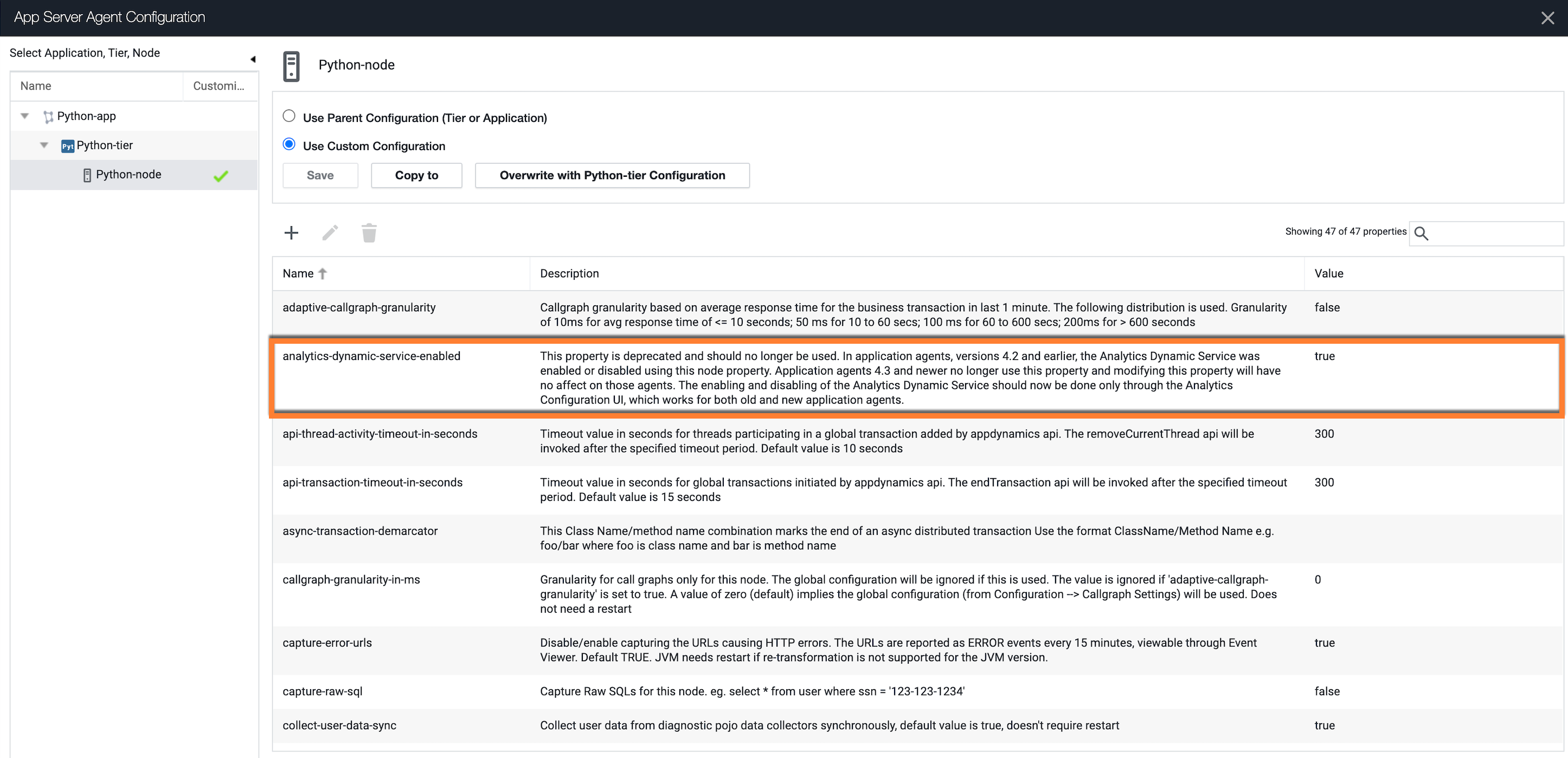Close the App Server Agent Configuration dialog
The height and width of the screenshot is (758, 1568).
point(1548,18)
